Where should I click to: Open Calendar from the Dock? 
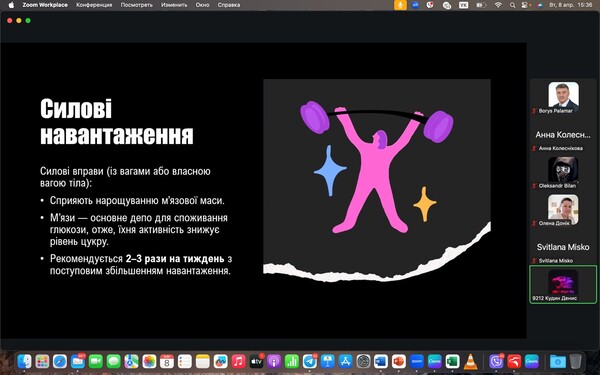pyautogui.click(x=167, y=361)
